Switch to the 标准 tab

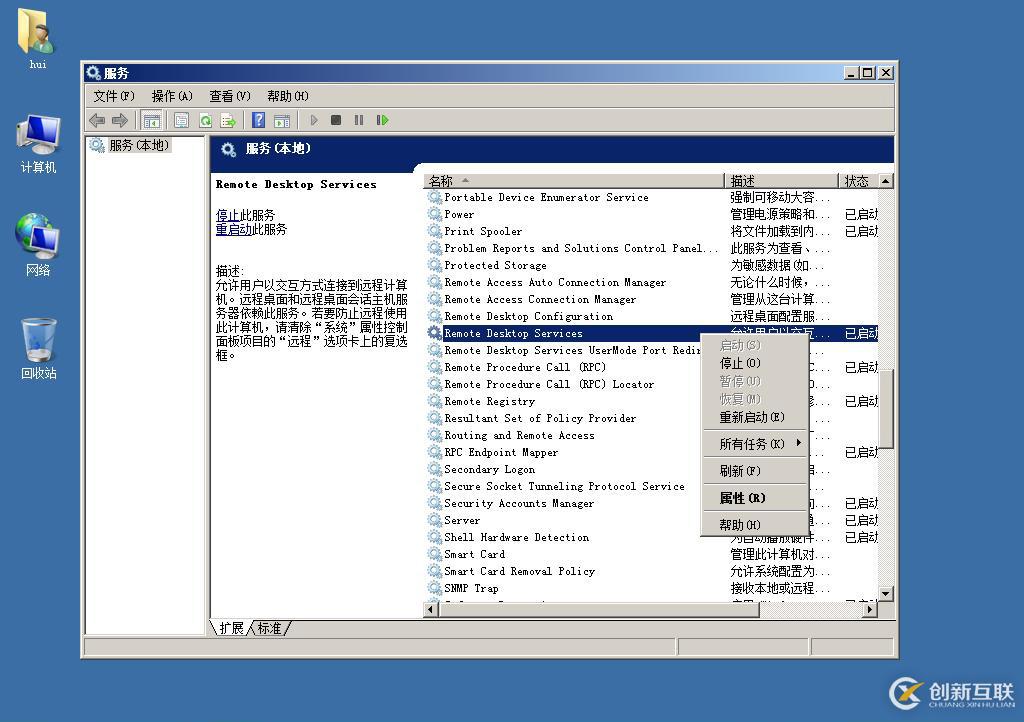click(269, 628)
